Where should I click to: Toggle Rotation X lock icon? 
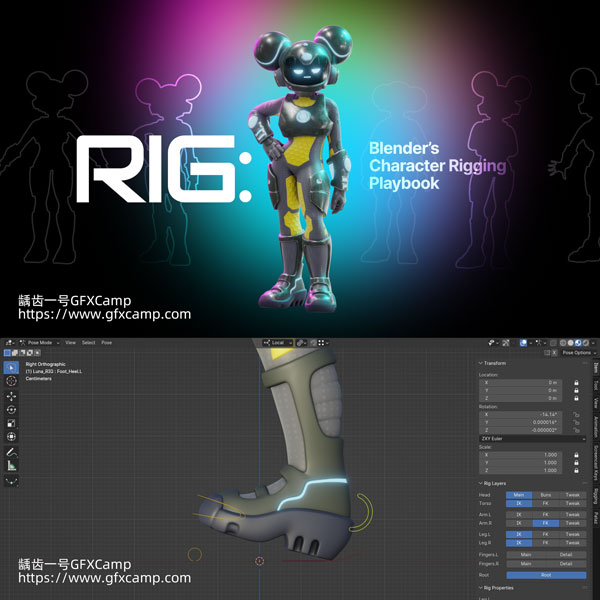[576, 414]
